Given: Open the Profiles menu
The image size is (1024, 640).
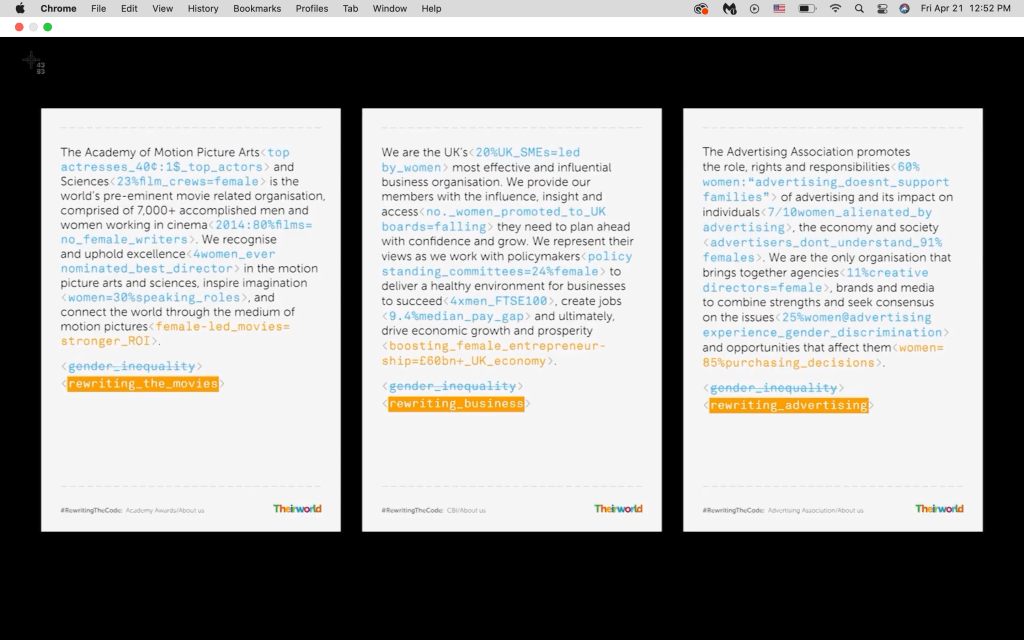Looking at the screenshot, I should coord(312,8).
